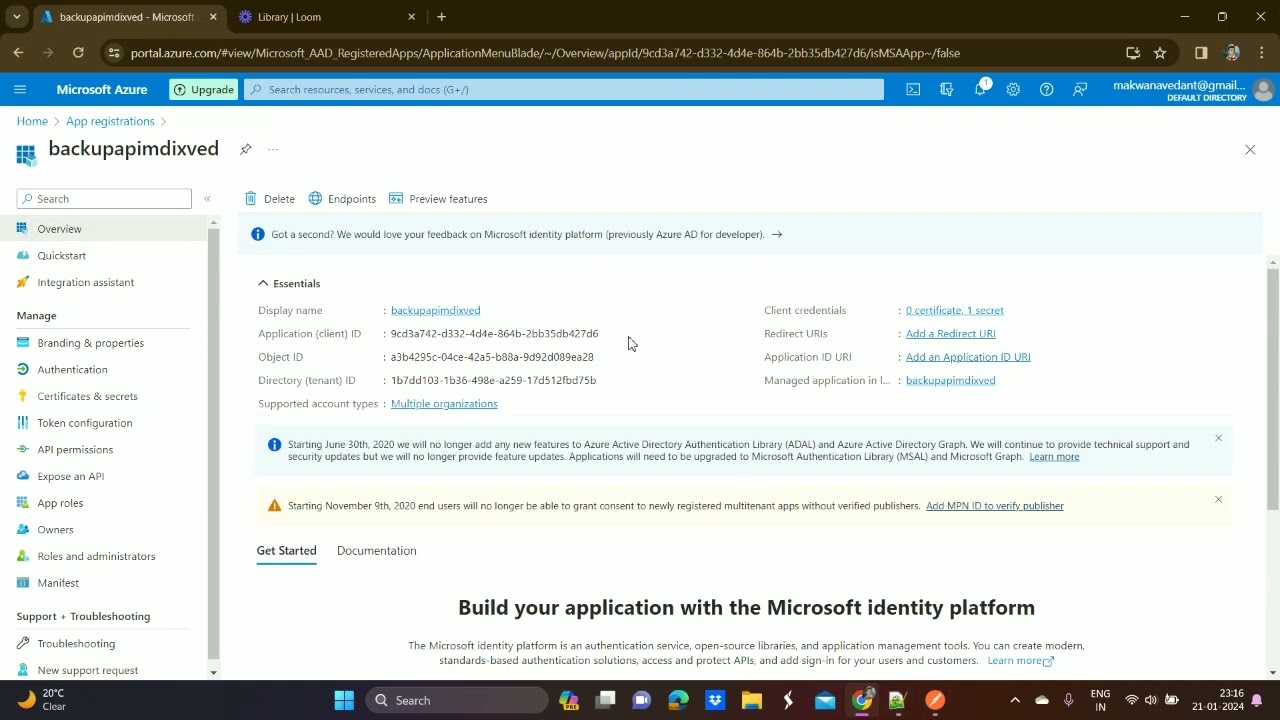Click Add a Redirect URI
The image size is (1280, 720).
coord(950,334)
